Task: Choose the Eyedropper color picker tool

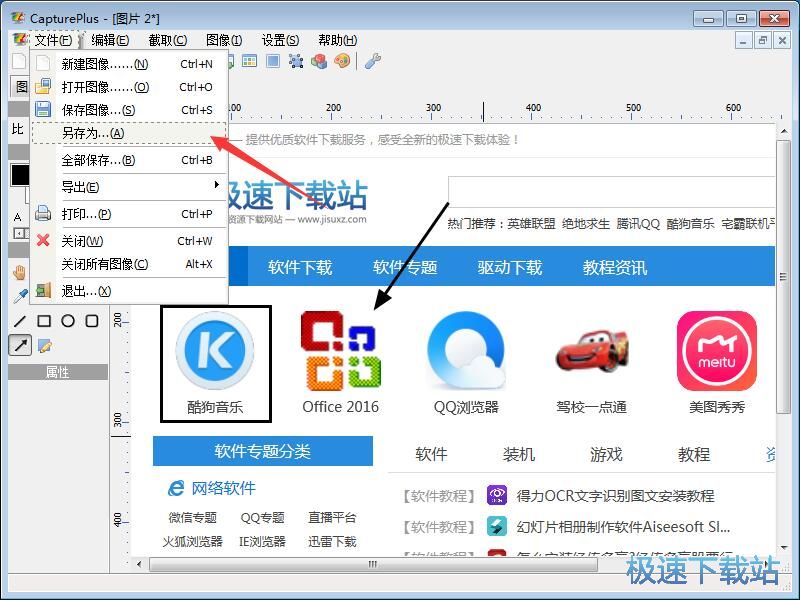Action: pyautogui.click(x=19, y=296)
